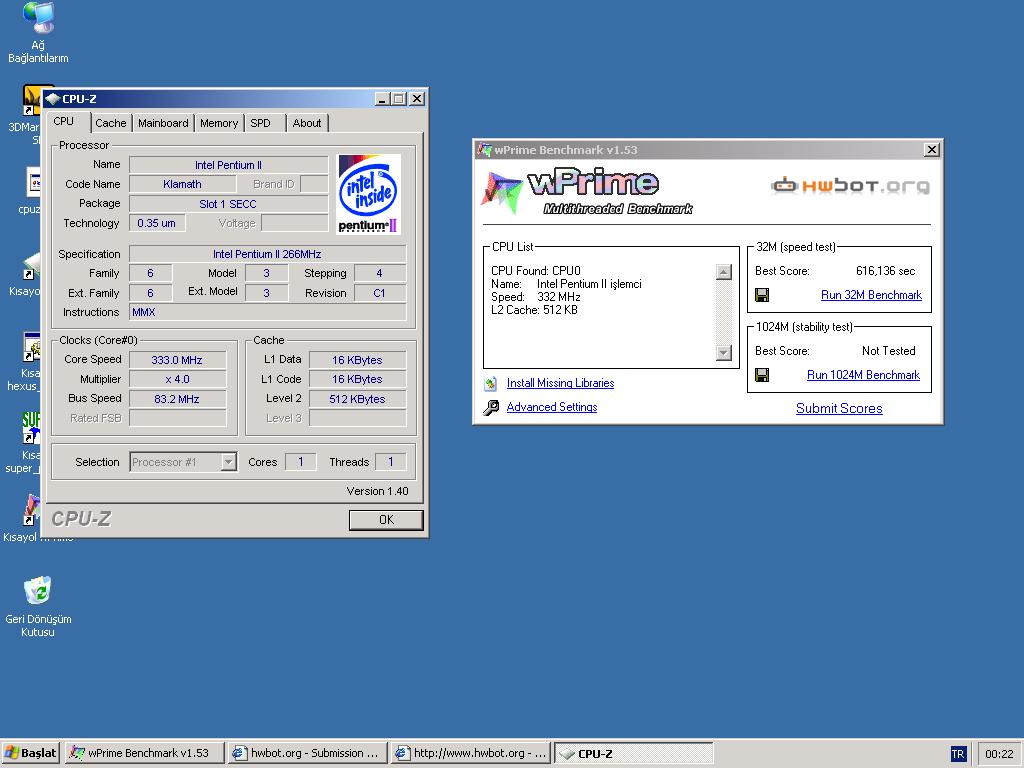Open the Memory tab in CPU-Z
This screenshot has height=768, width=1024.
pyautogui.click(x=219, y=123)
